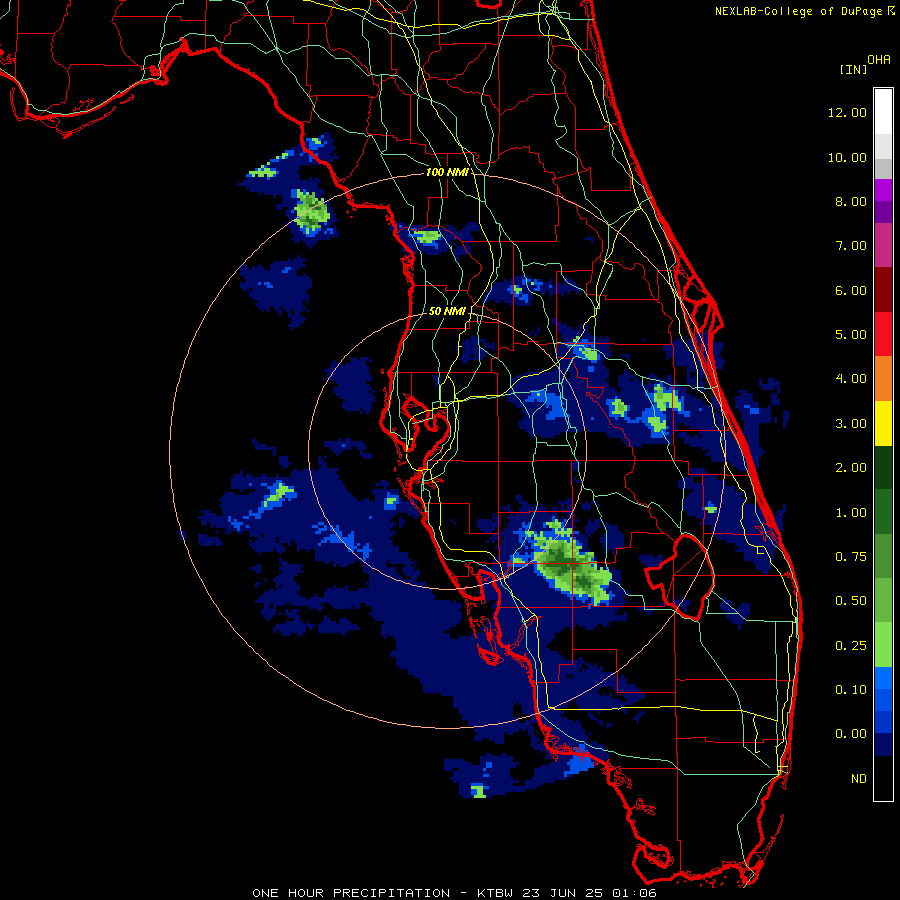Select the bright red swatch in the color scale
This screenshot has width=900, height=900.
tap(883, 334)
